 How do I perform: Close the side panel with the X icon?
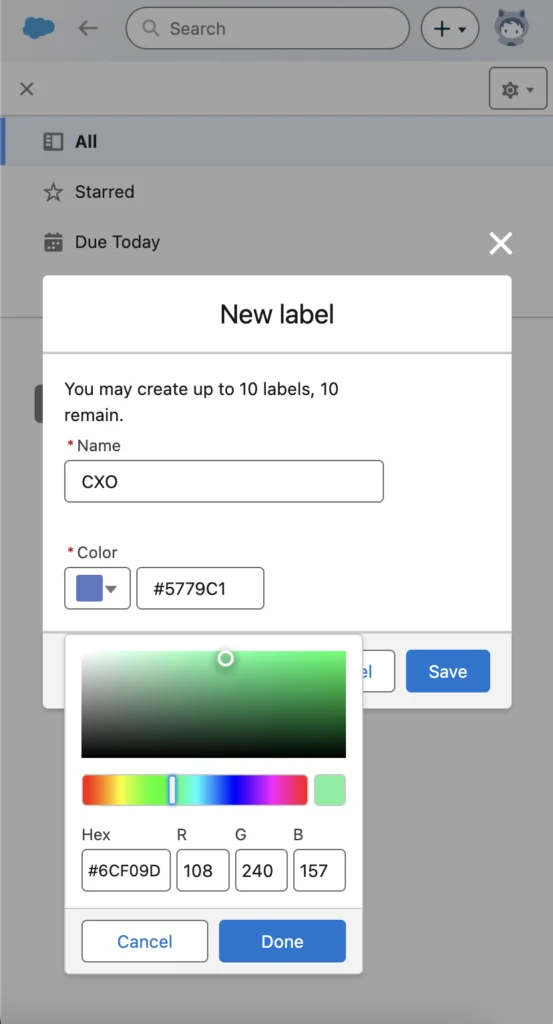coord(27,89)
